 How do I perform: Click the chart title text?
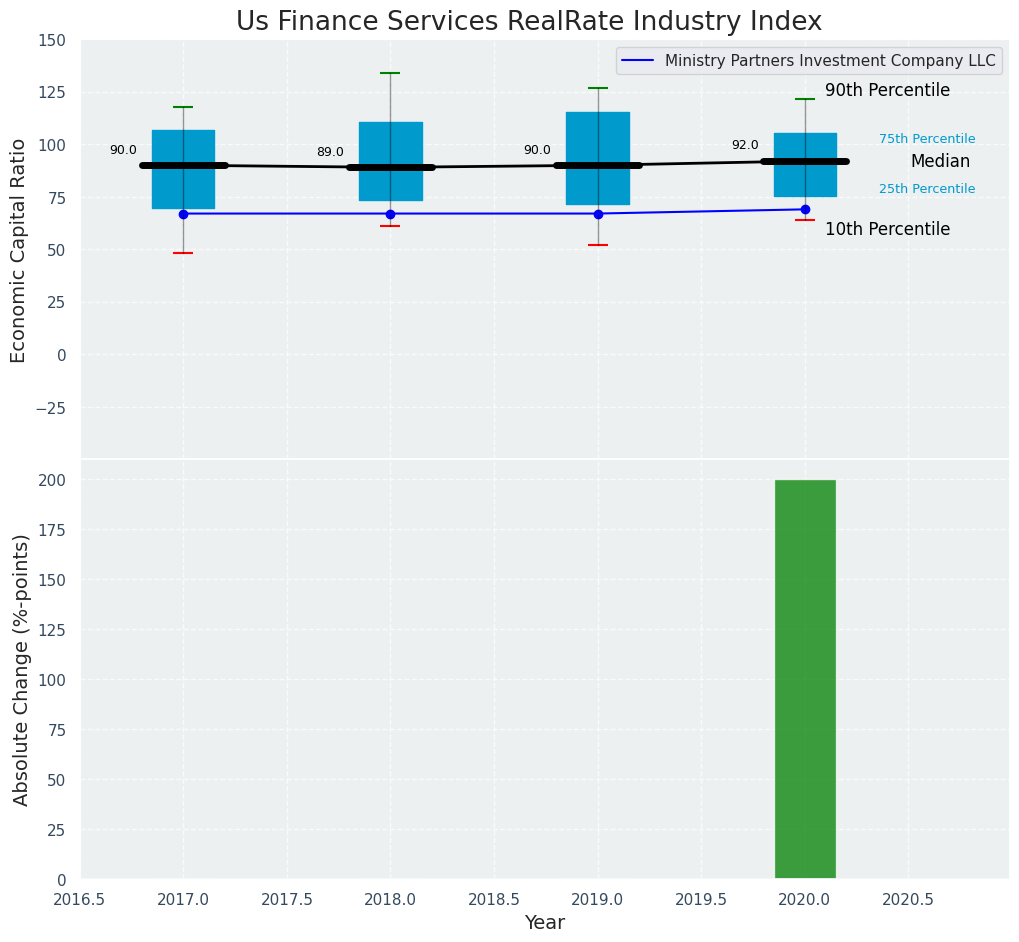click(528, 22)
